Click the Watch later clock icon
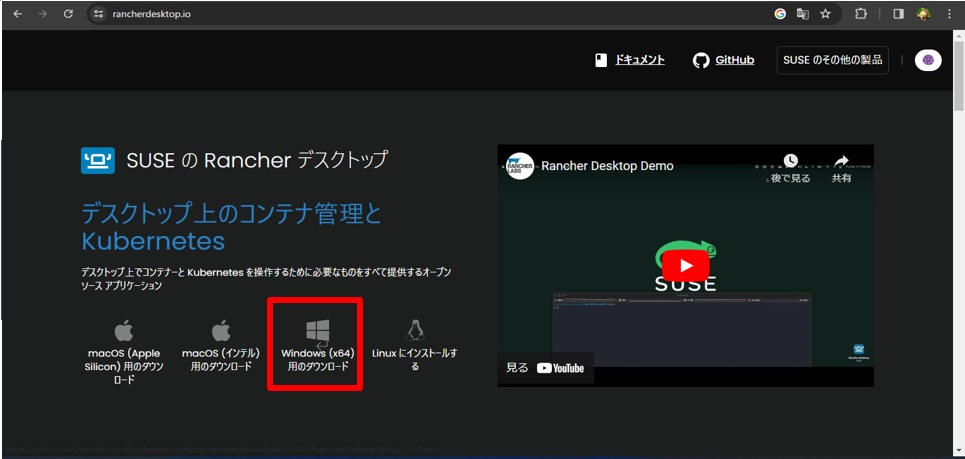965x459 pixels. pyautogui.click(x=790, y=162)
